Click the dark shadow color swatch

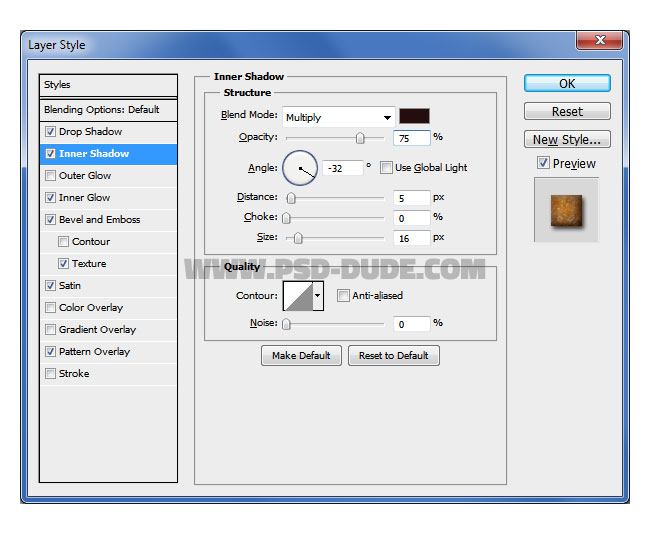click(x=413, y=116)
